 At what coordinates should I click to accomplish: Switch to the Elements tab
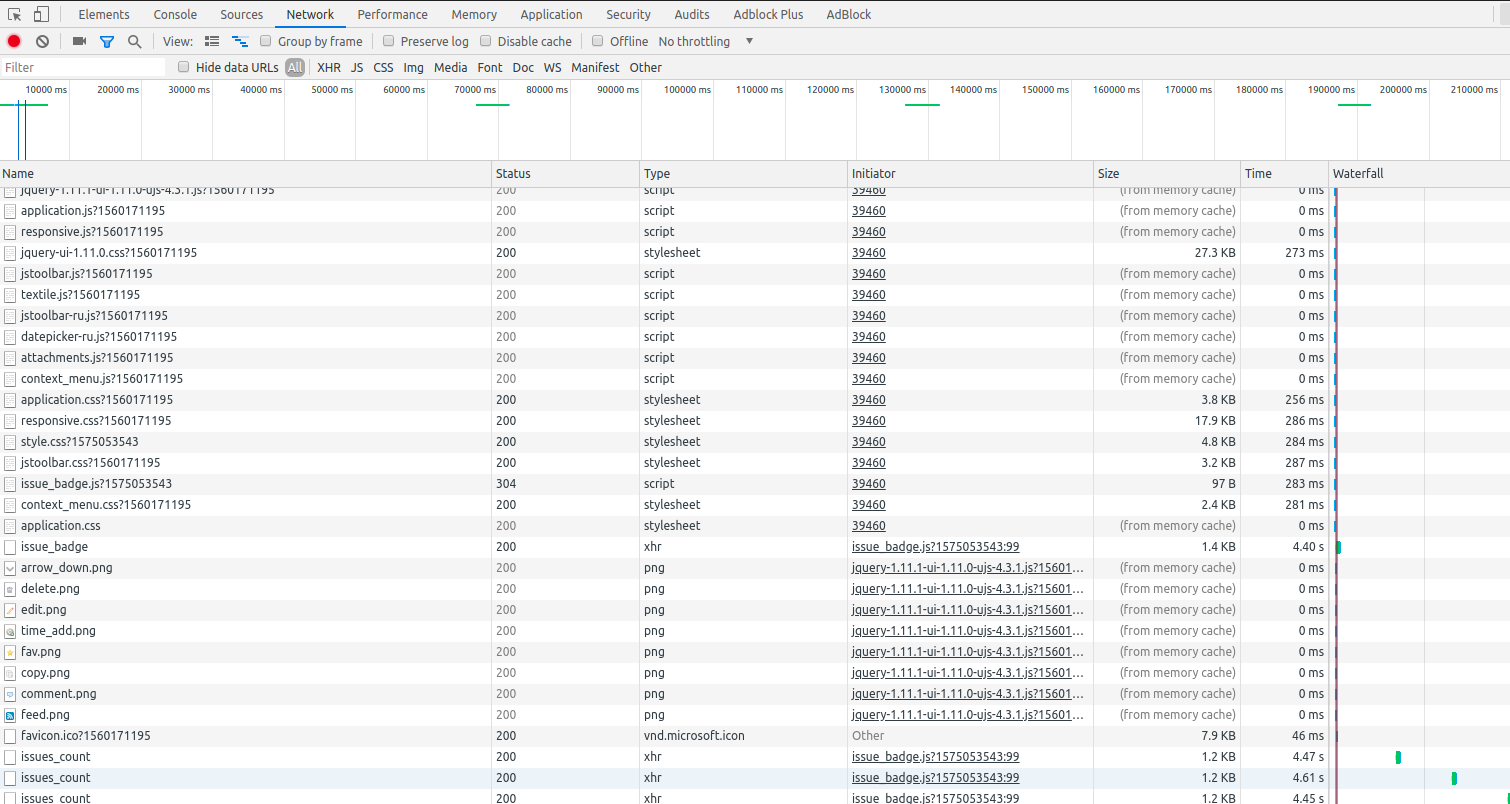[x=104, y=14]
